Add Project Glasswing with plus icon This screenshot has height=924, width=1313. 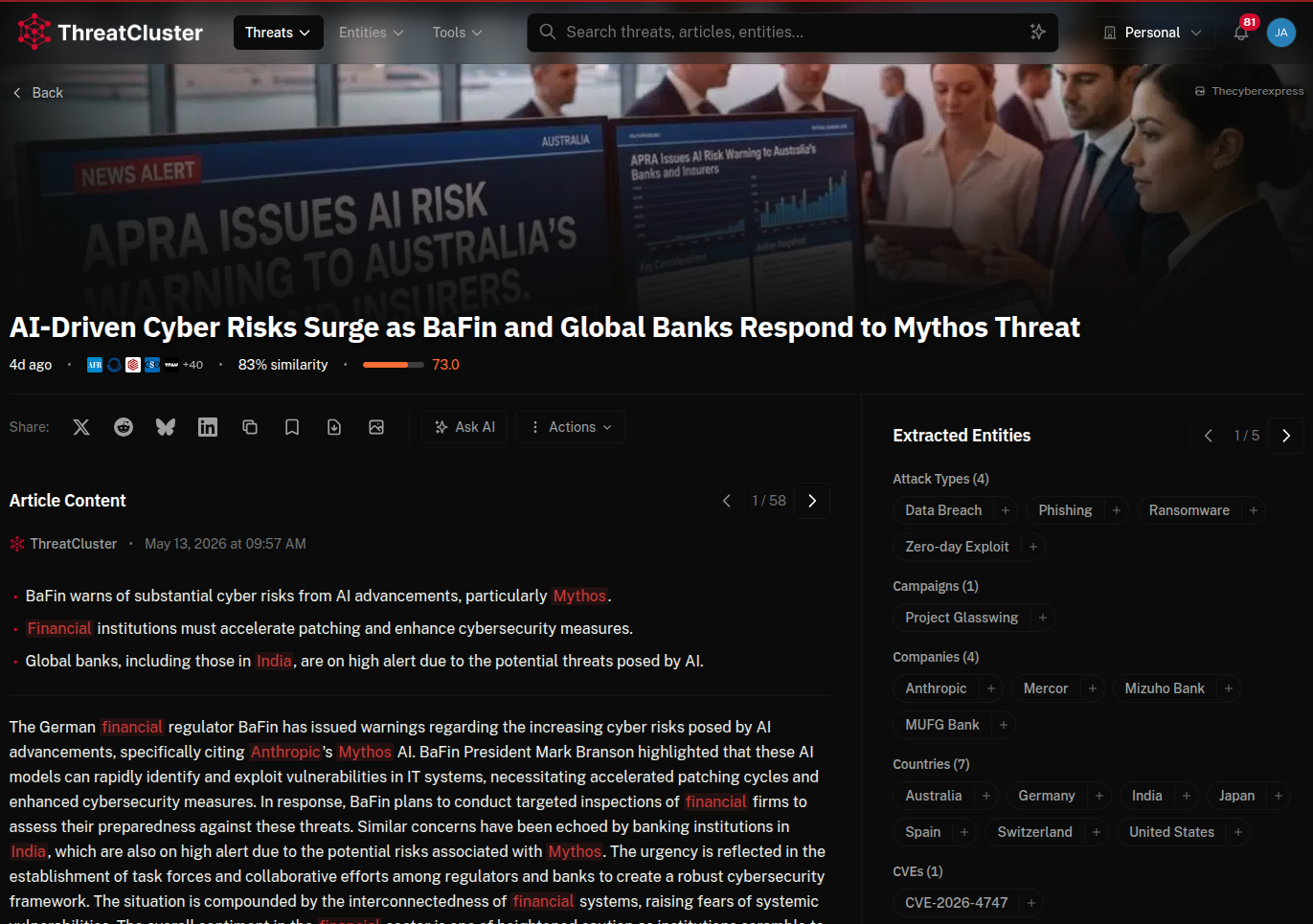1043,618
